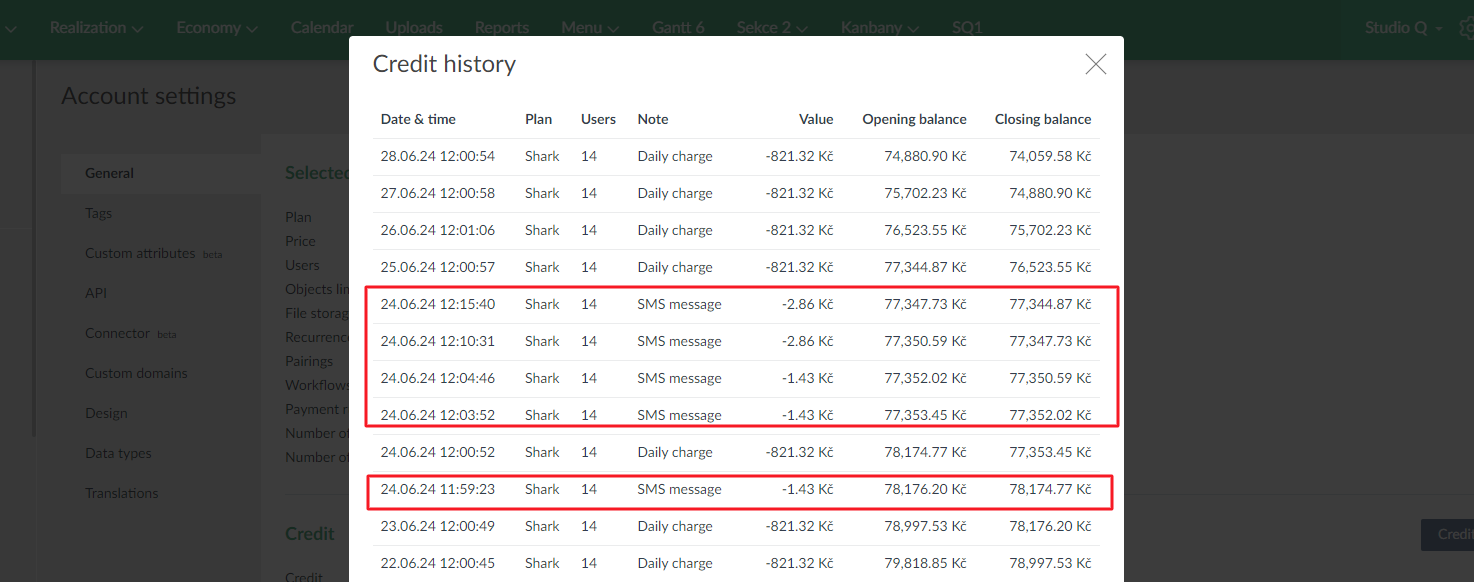1474x582 pixels.
Task: Expand the Realization menu
Action: coord(96,28)
